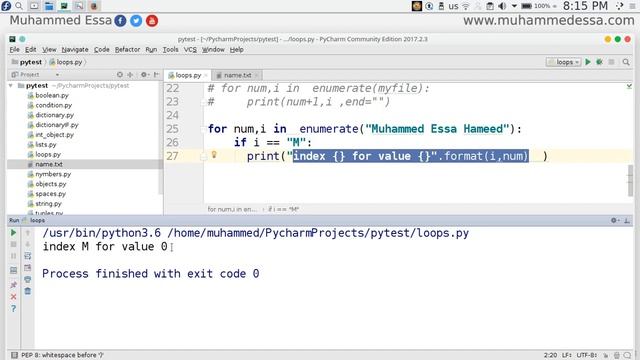
Task: Fold the for loop at line 25
Action: point(203,129)
